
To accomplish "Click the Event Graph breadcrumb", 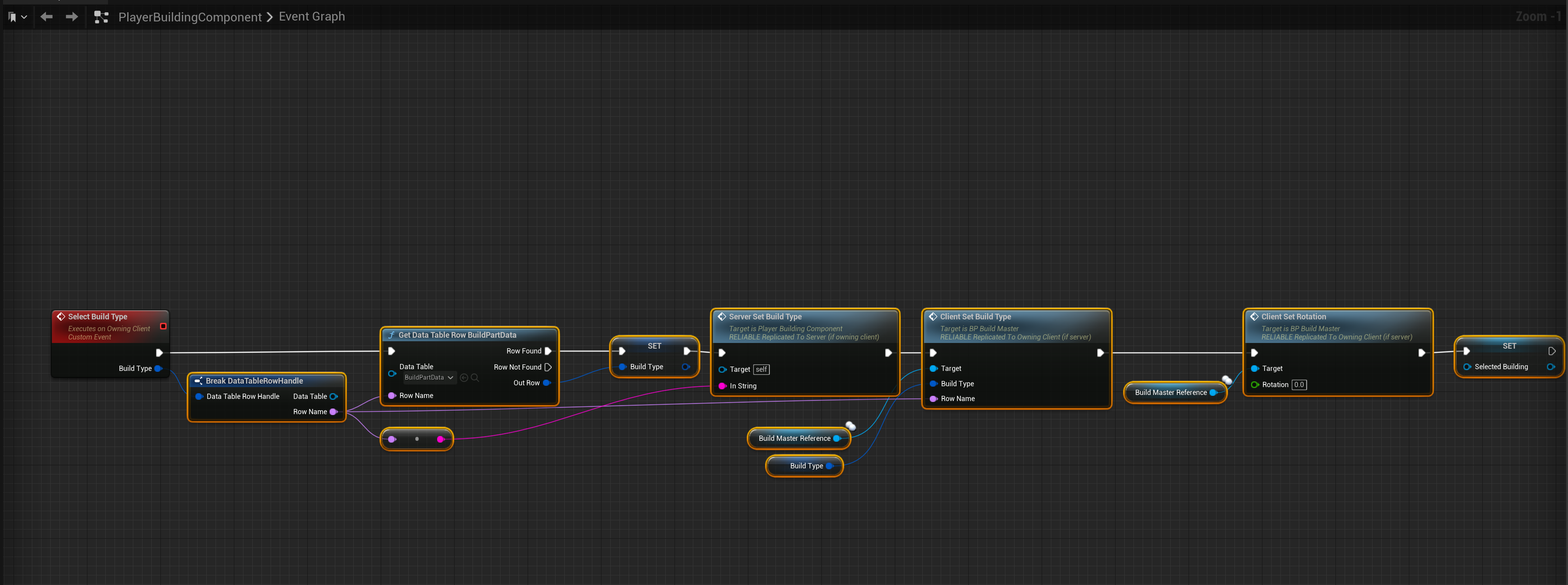I will pyautogui.click(x=312, y=17).
